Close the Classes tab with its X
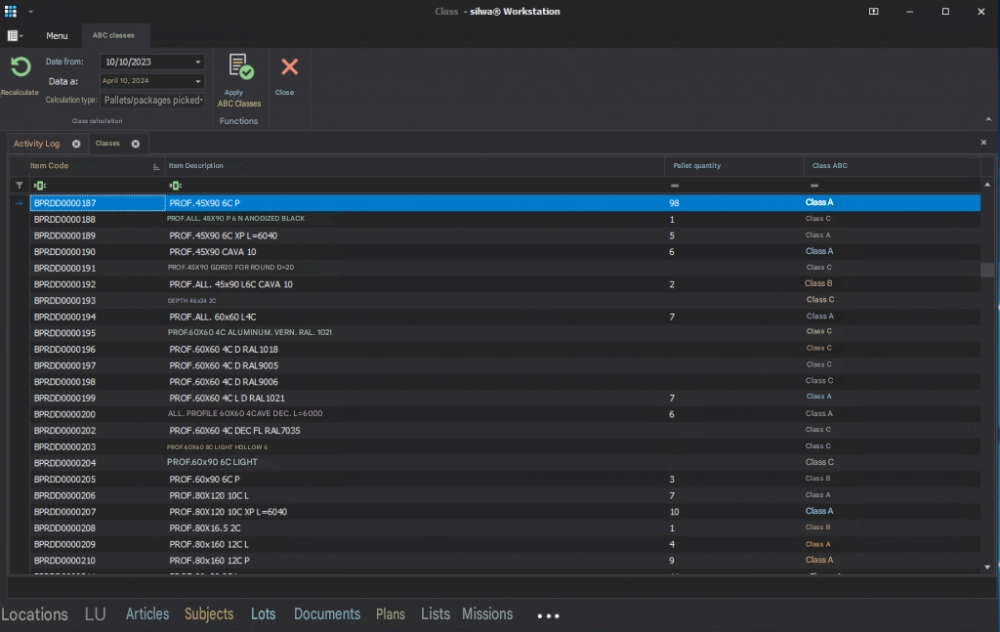The height and width of the screenshot is (632, 1000). pyautogui.click(x=135, y=143)
